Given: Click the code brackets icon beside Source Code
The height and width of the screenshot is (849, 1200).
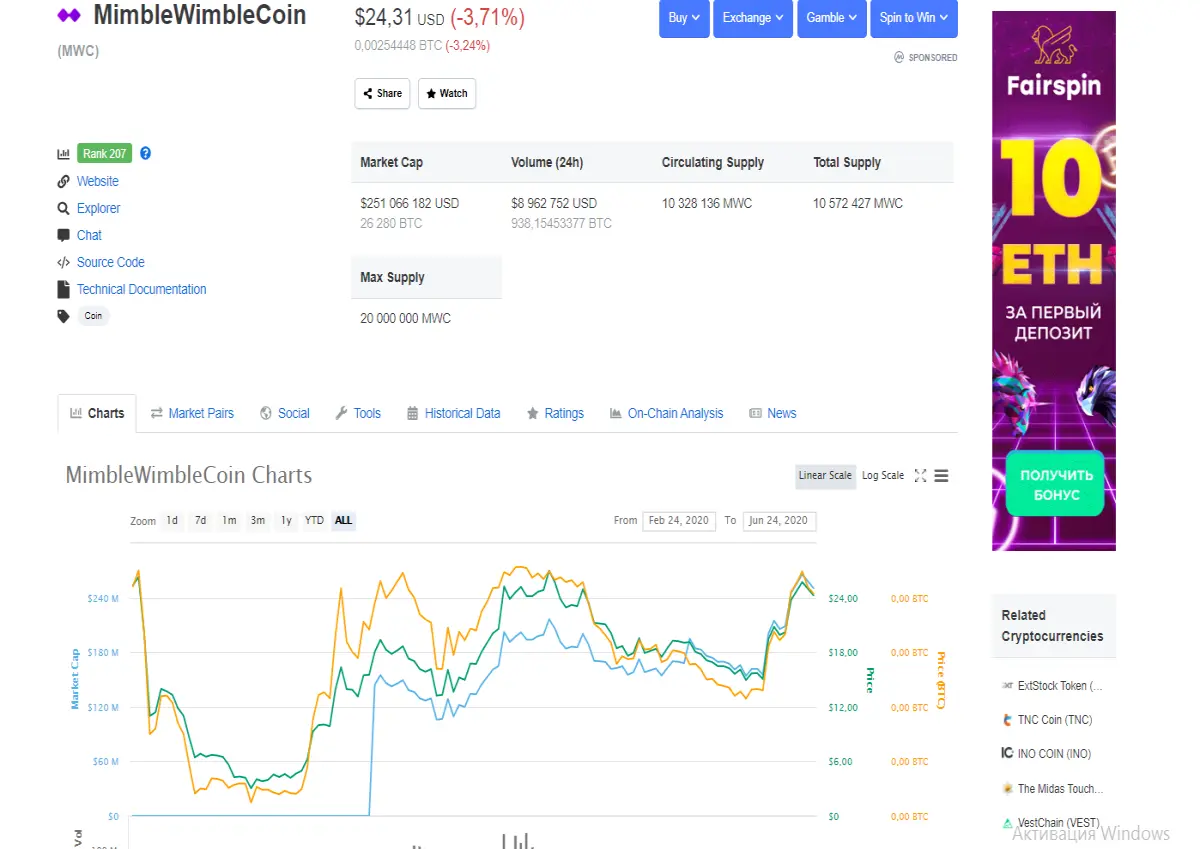Looking at the screenshot, I should 64,262.
